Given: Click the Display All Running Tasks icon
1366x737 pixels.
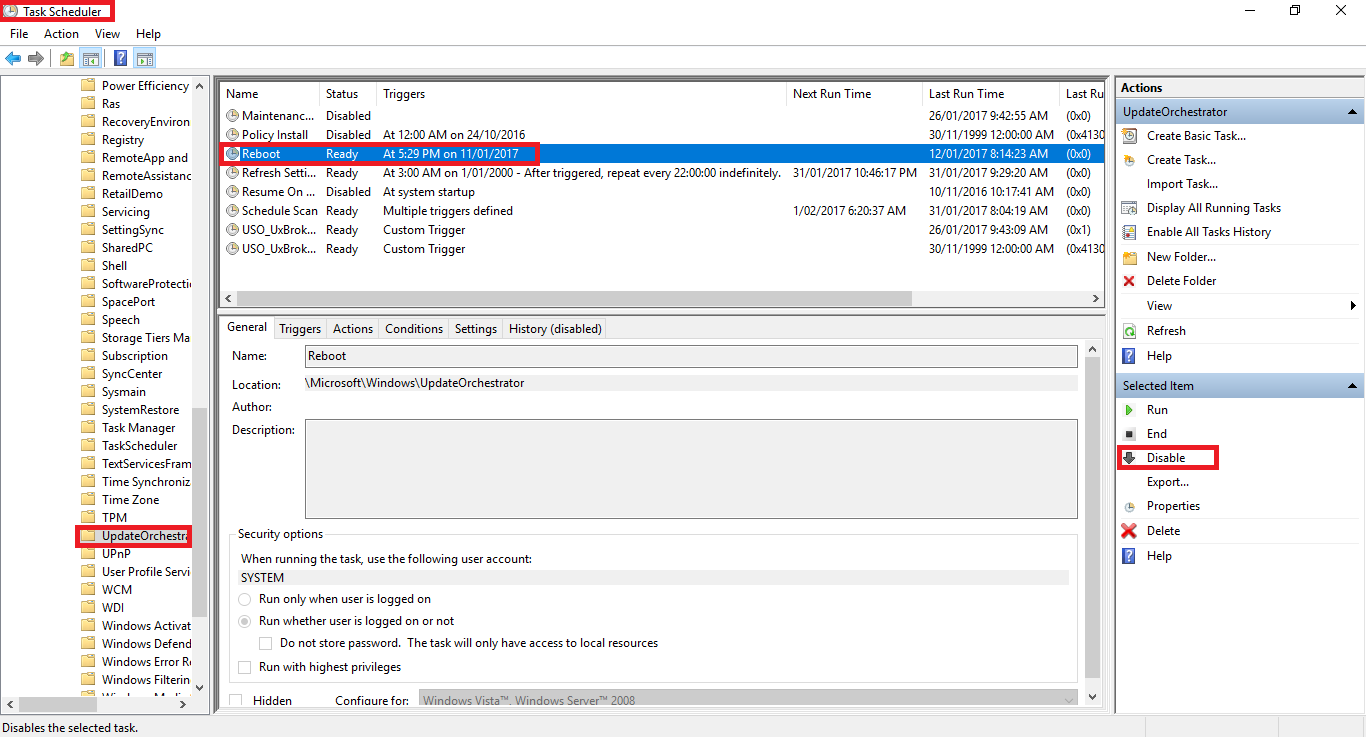Looking at the screenshot, I should pyautogui.click(x=1129, y=208).
